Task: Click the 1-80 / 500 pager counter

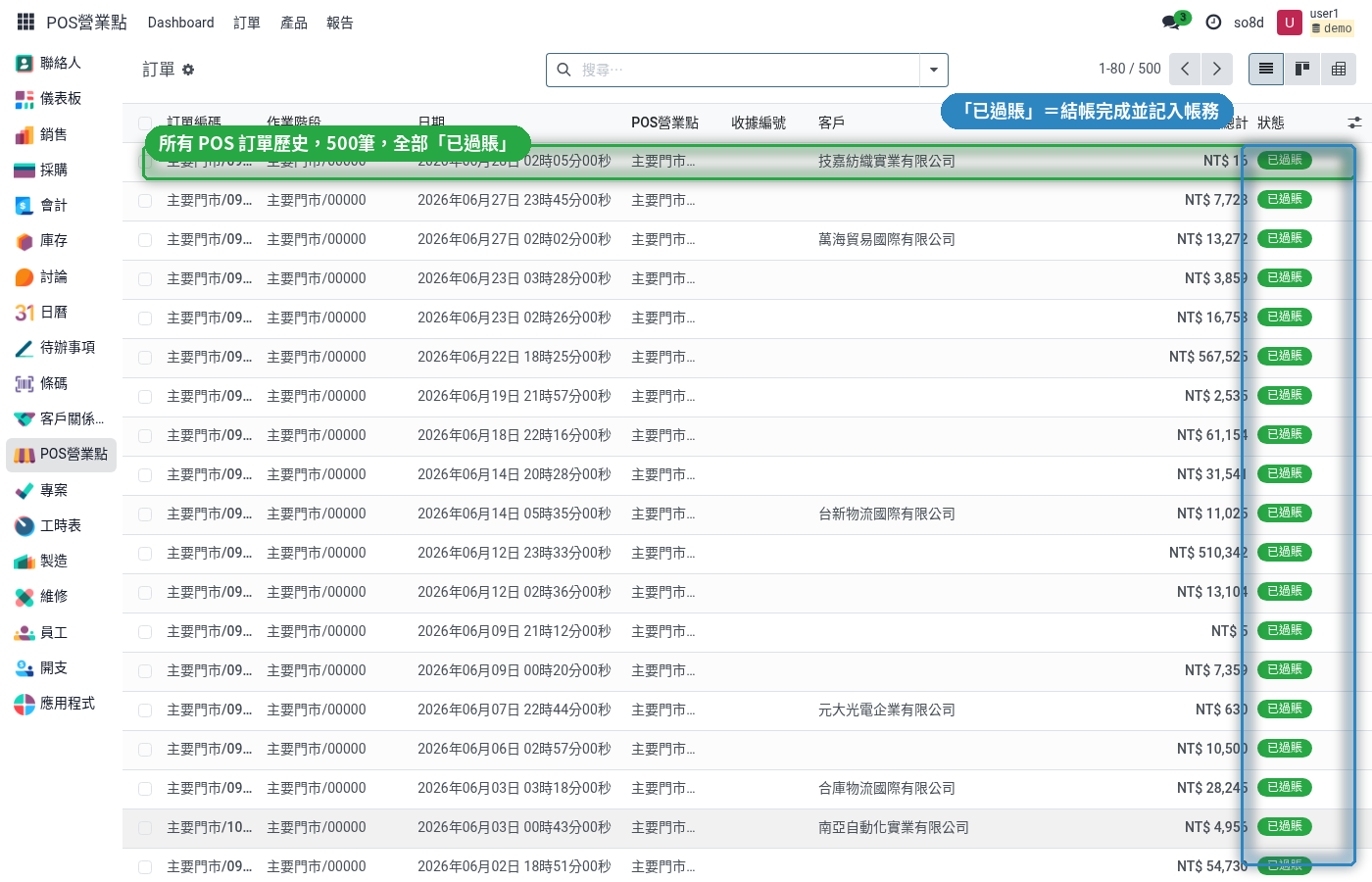Action: [x=1129, y=69]
